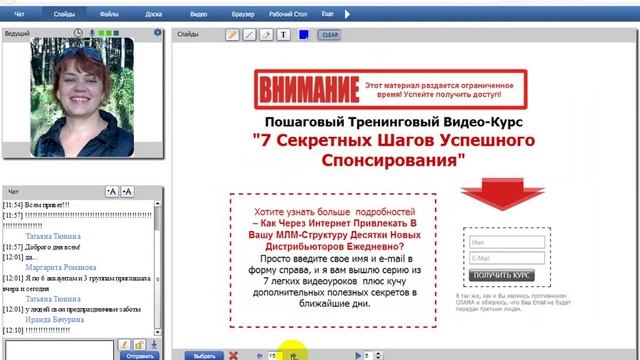The image size is (640, 360).
Task: Switch to the Слайды tab
Action: (x=64, y=14)
